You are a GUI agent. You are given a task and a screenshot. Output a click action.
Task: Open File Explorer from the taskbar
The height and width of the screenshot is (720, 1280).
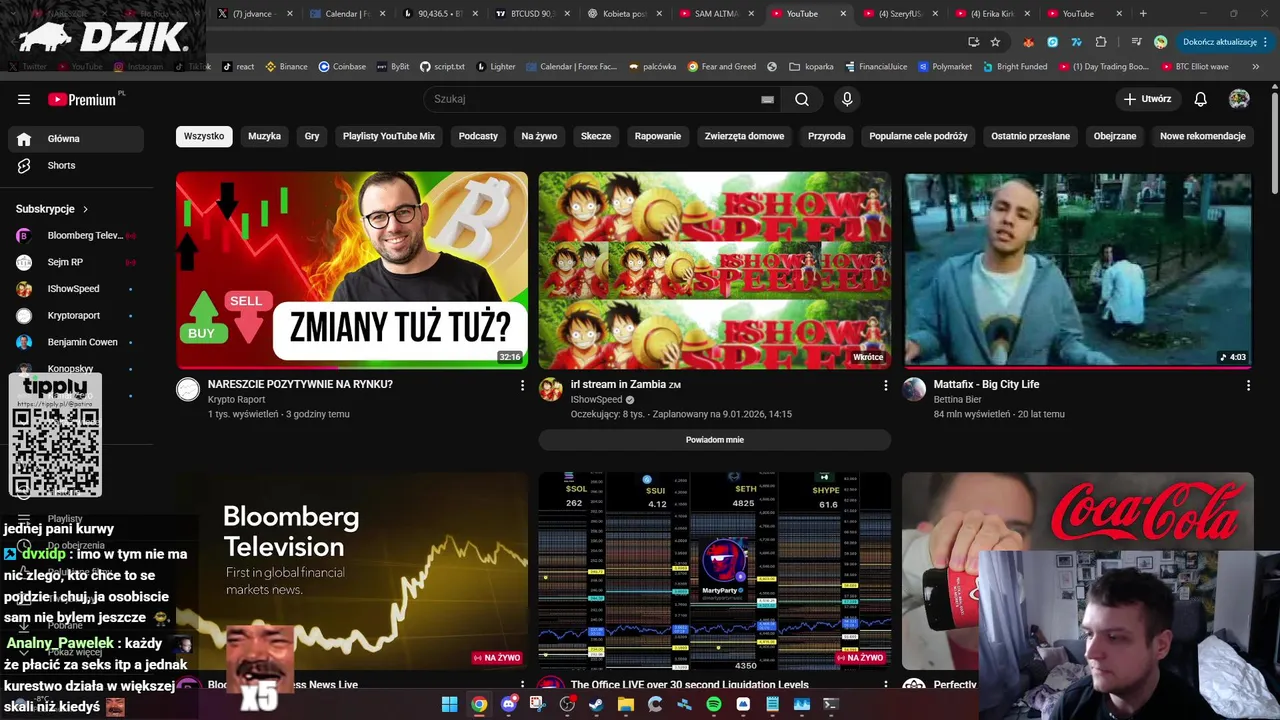click(x=626, y=704)
